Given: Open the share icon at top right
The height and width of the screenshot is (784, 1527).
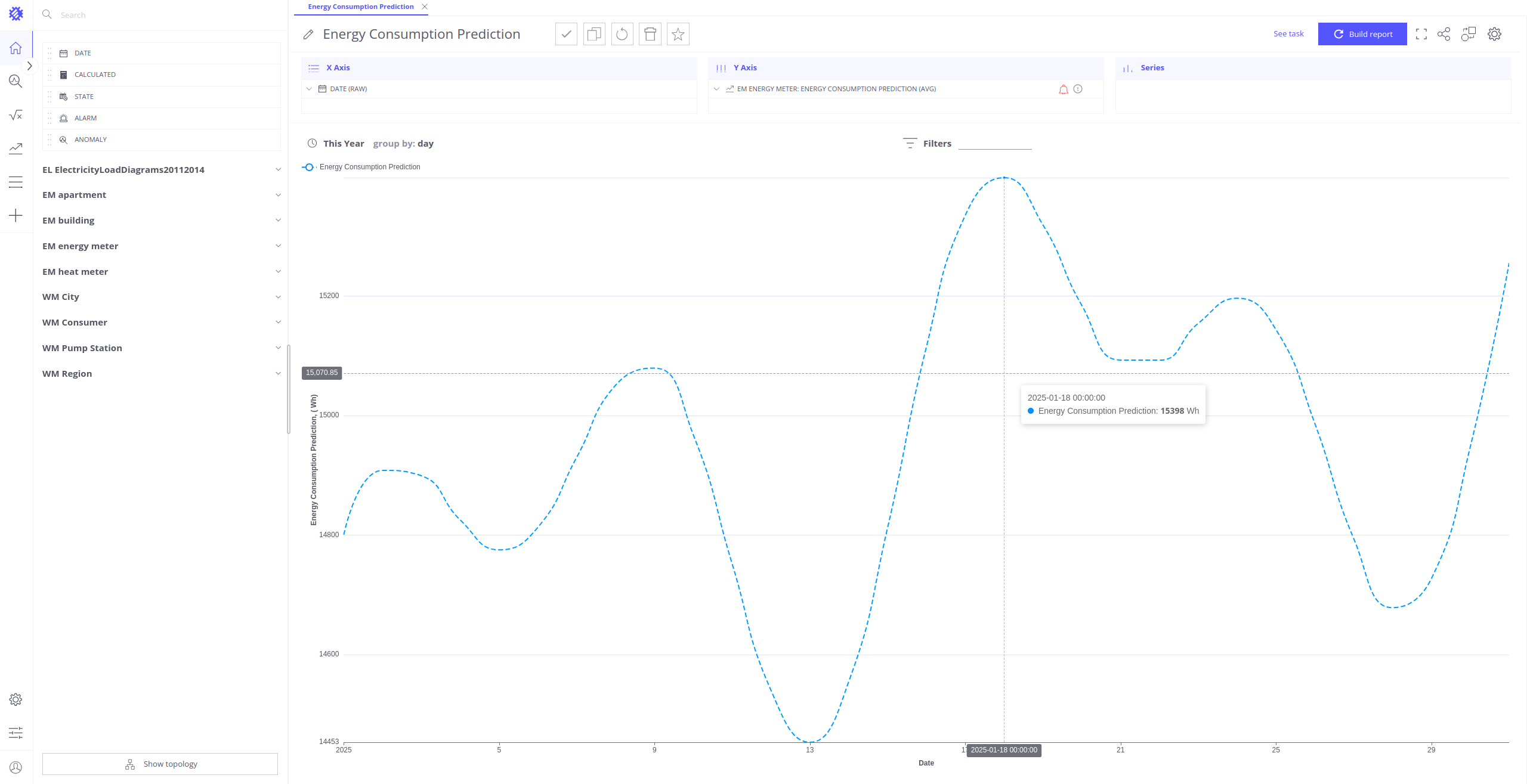Looking at the screenshot, I should pyautogui.click(x=1443, y=35).
